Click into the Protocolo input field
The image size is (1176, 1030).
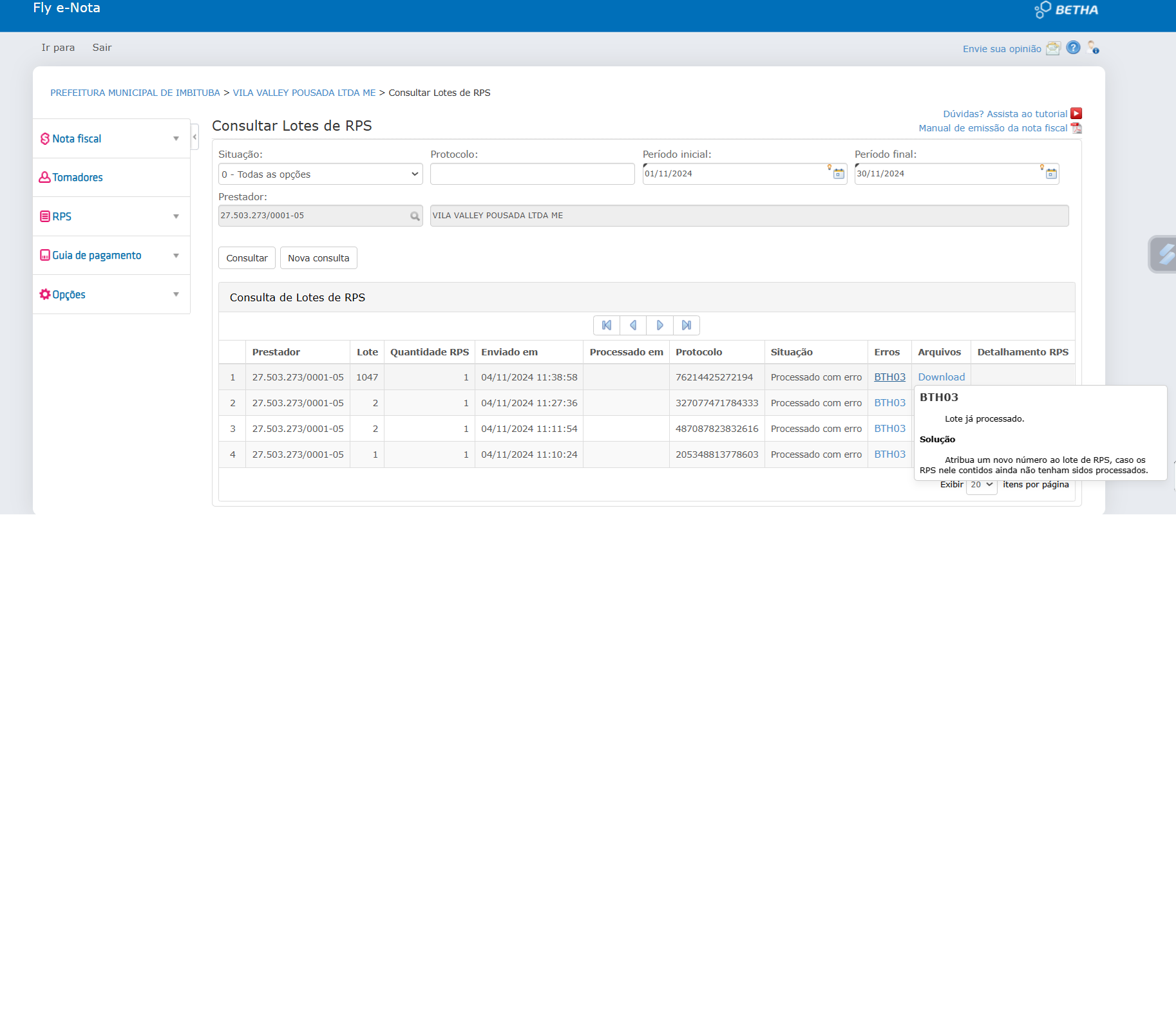532,174
